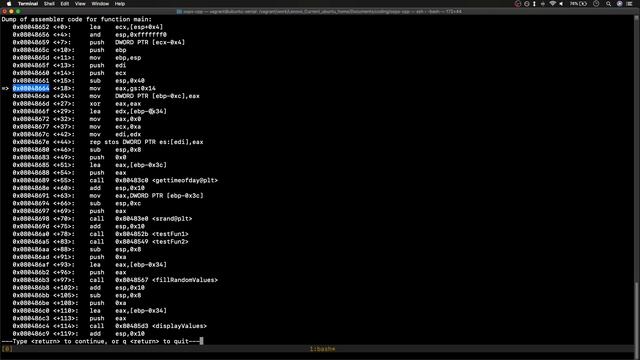Screen dimensions: 640x360
Task: Click 'sub esp,0xc' instruction
Action: tap(115, 203)
